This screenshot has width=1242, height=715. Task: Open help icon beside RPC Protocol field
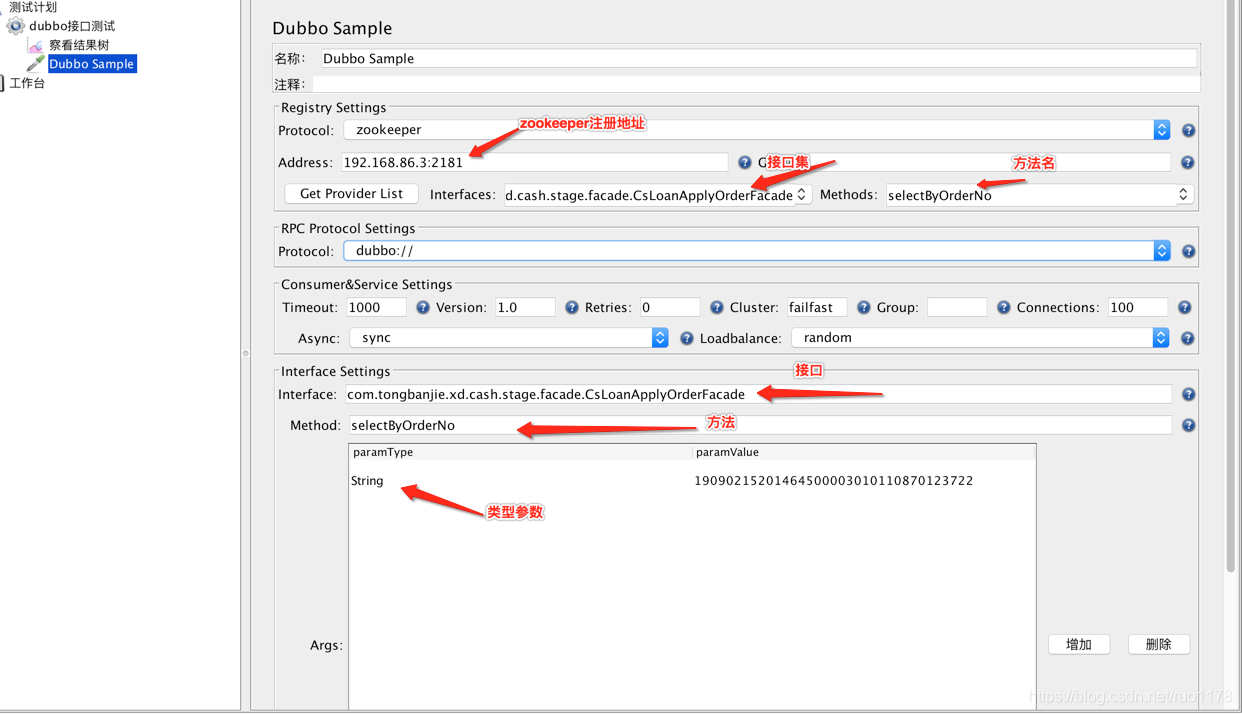tap(1187, 251)
